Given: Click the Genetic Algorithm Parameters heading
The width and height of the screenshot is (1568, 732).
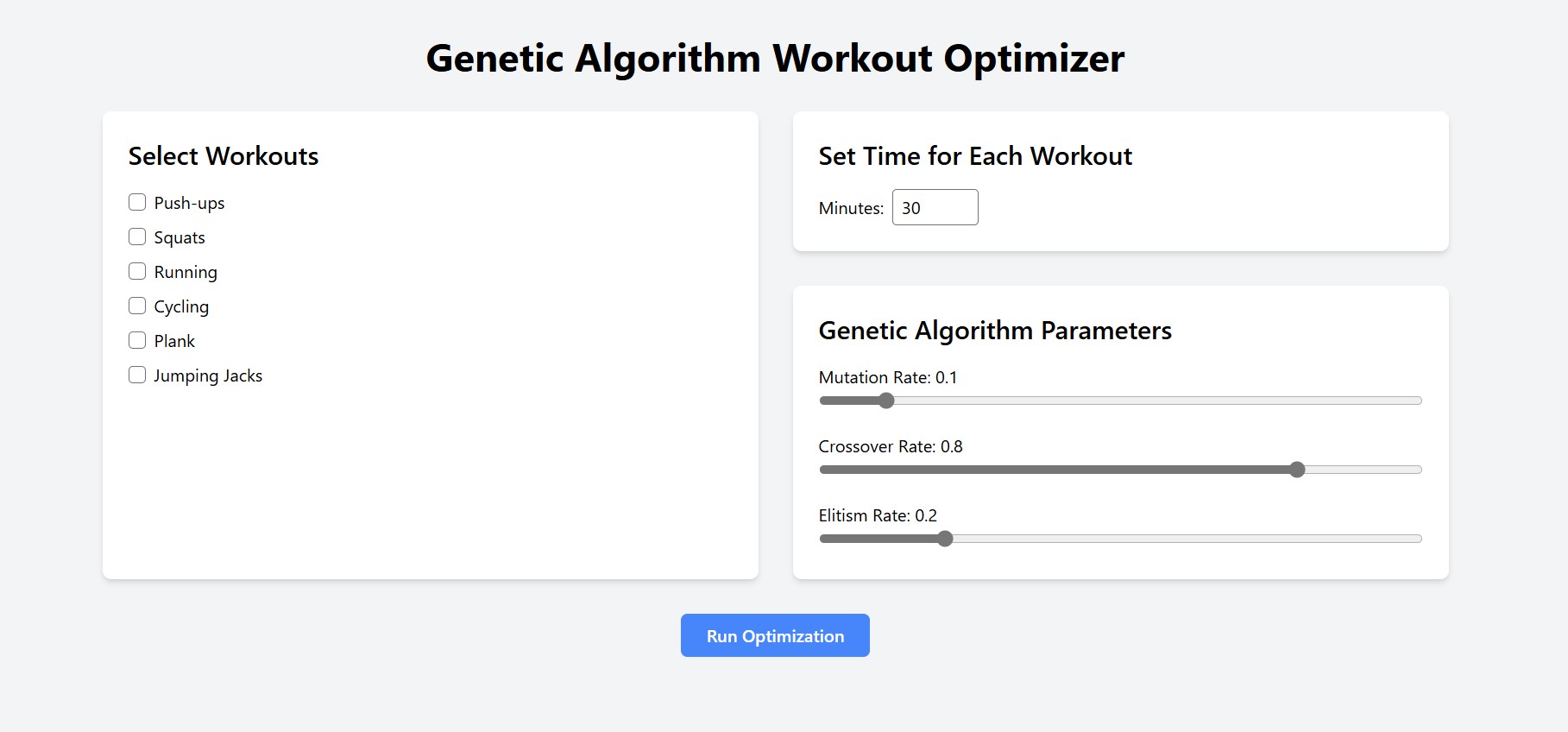Looking at the screenshot, I should [x=995, y=331].
